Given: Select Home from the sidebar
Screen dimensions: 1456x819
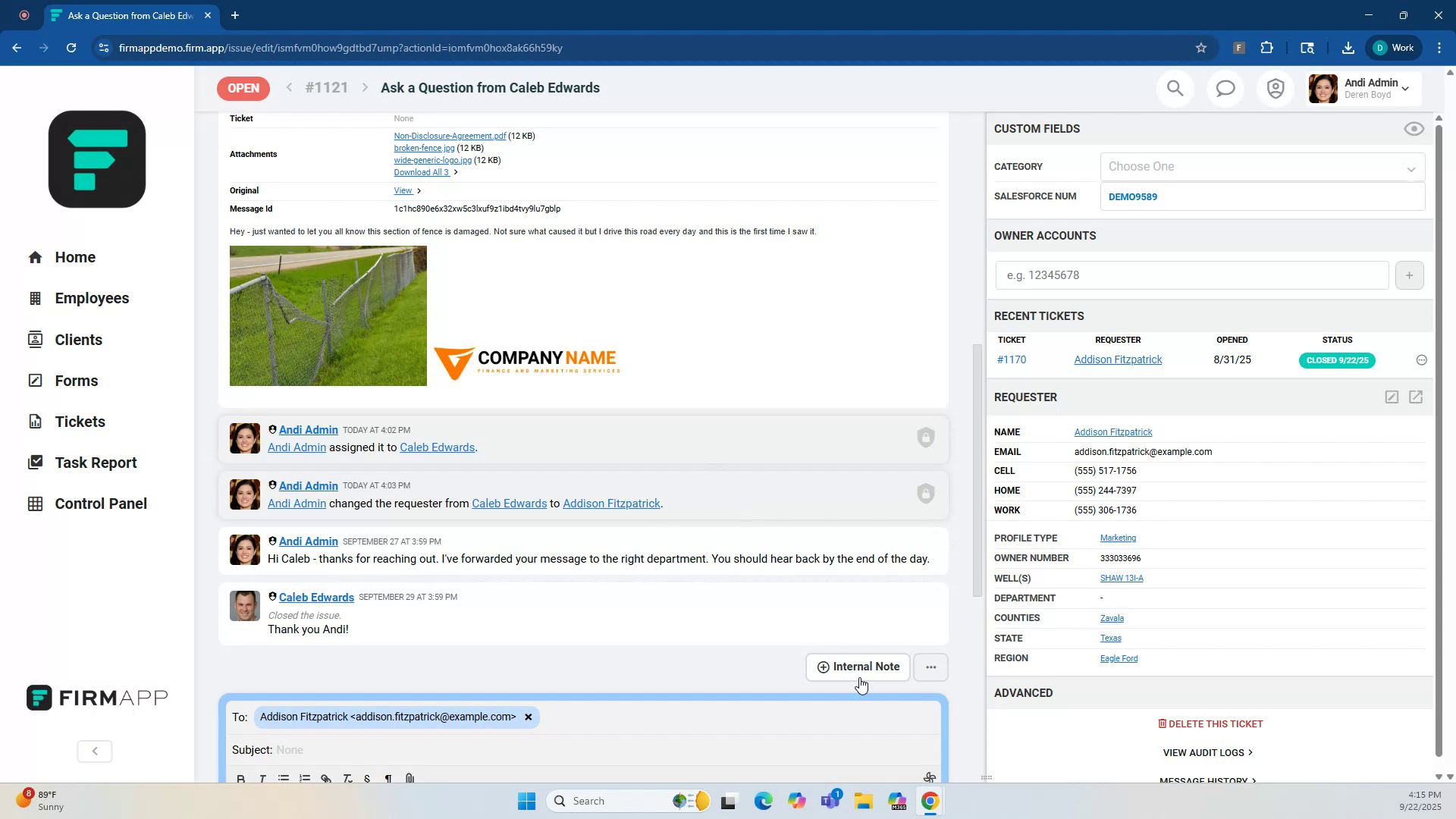Looking at the screenshot, I should point(75,257).
